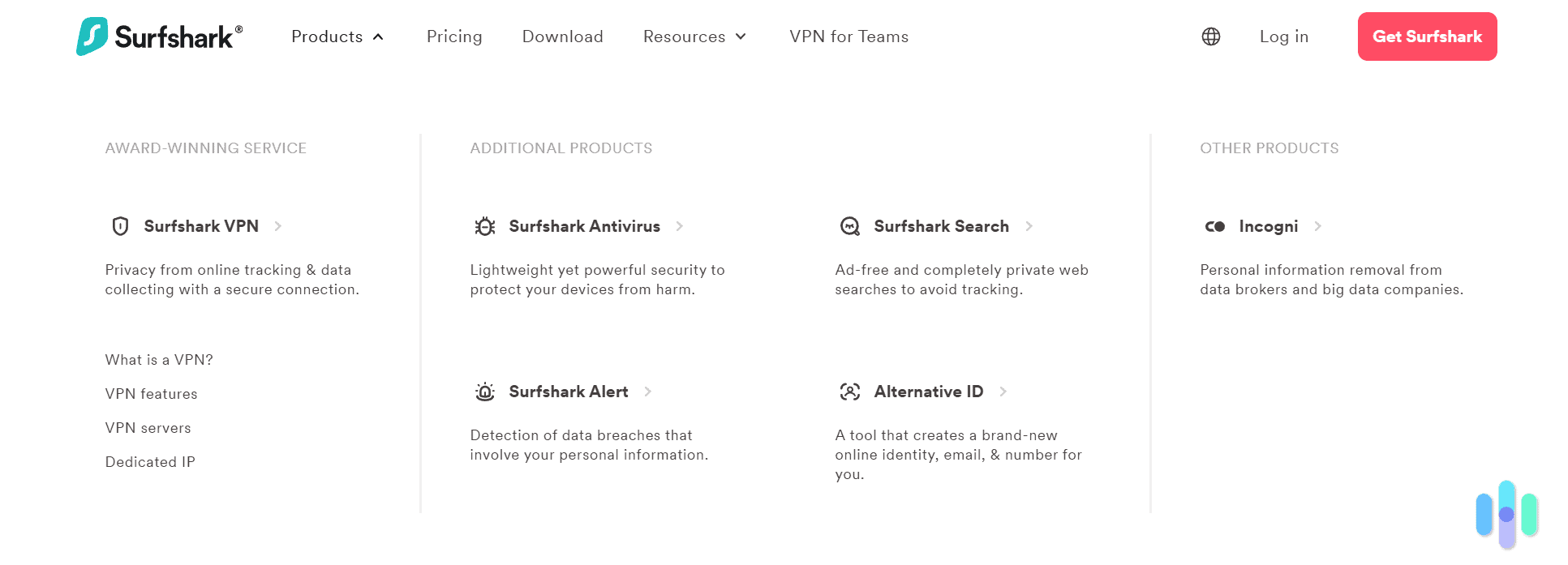The height and width of the screenshot is (565, 1568).
Task: Click the Surfshark Antivirus bug icon
Action: 484,226
